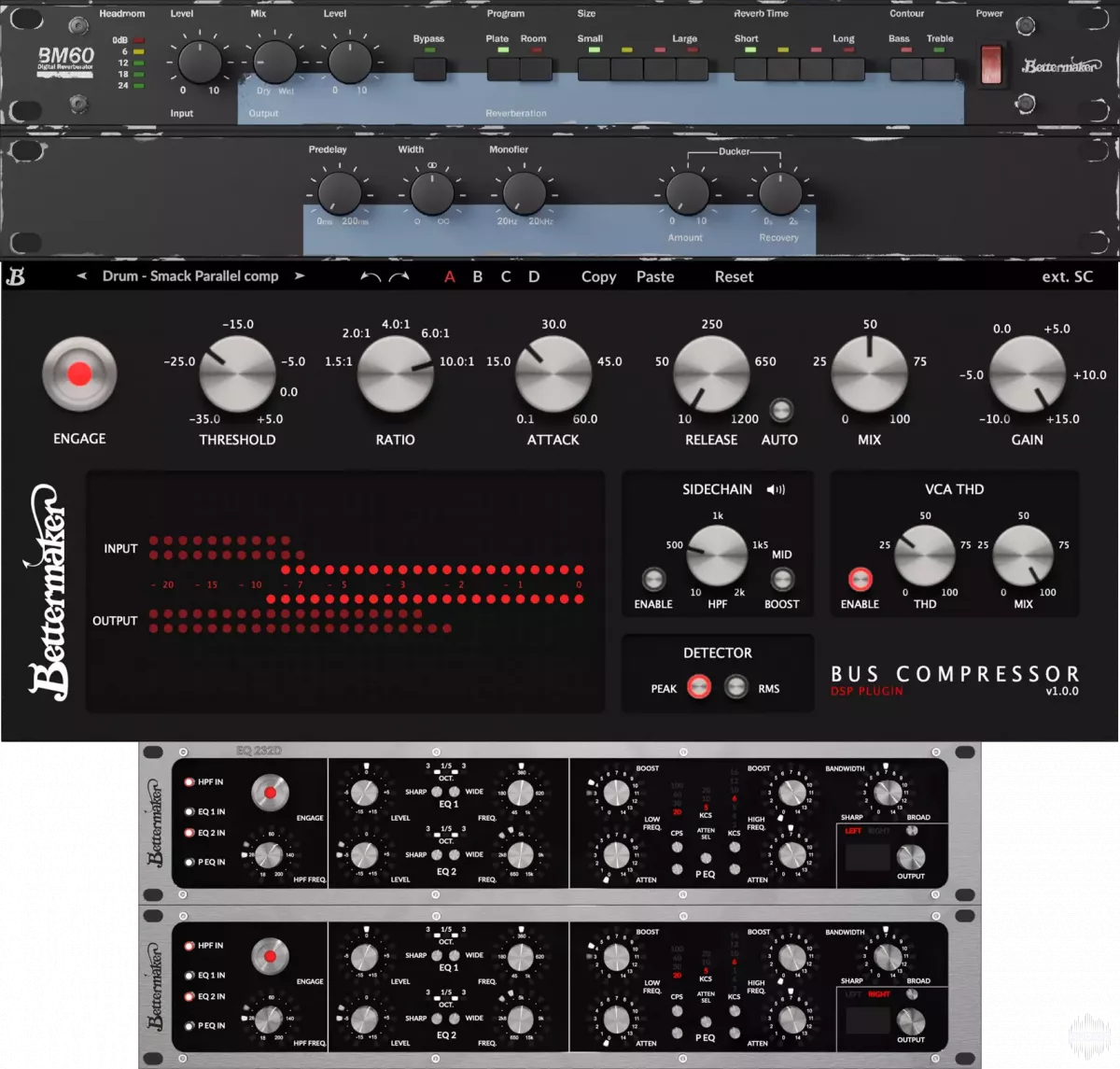Click the preset name Drum - Smack Parallel comp

[x=189, y=275]
